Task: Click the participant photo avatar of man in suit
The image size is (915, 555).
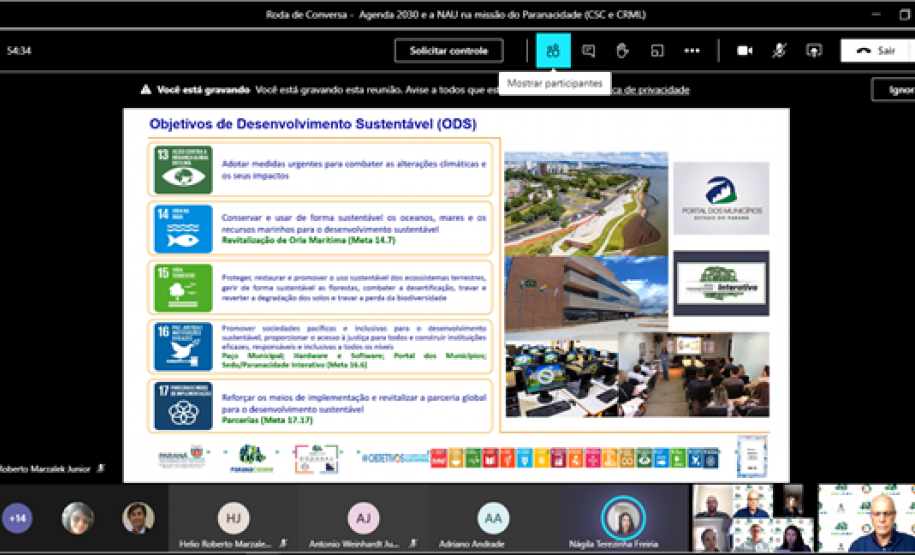Action: [x=138, y=518]
